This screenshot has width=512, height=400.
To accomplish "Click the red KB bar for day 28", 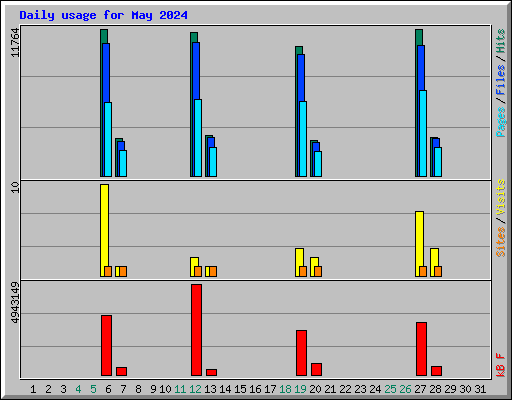I will 436,371.
